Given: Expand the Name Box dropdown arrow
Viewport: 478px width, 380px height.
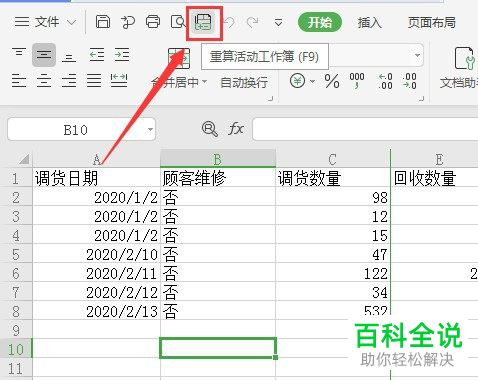Looking at the screenshot, I should [x=150, y=129].
